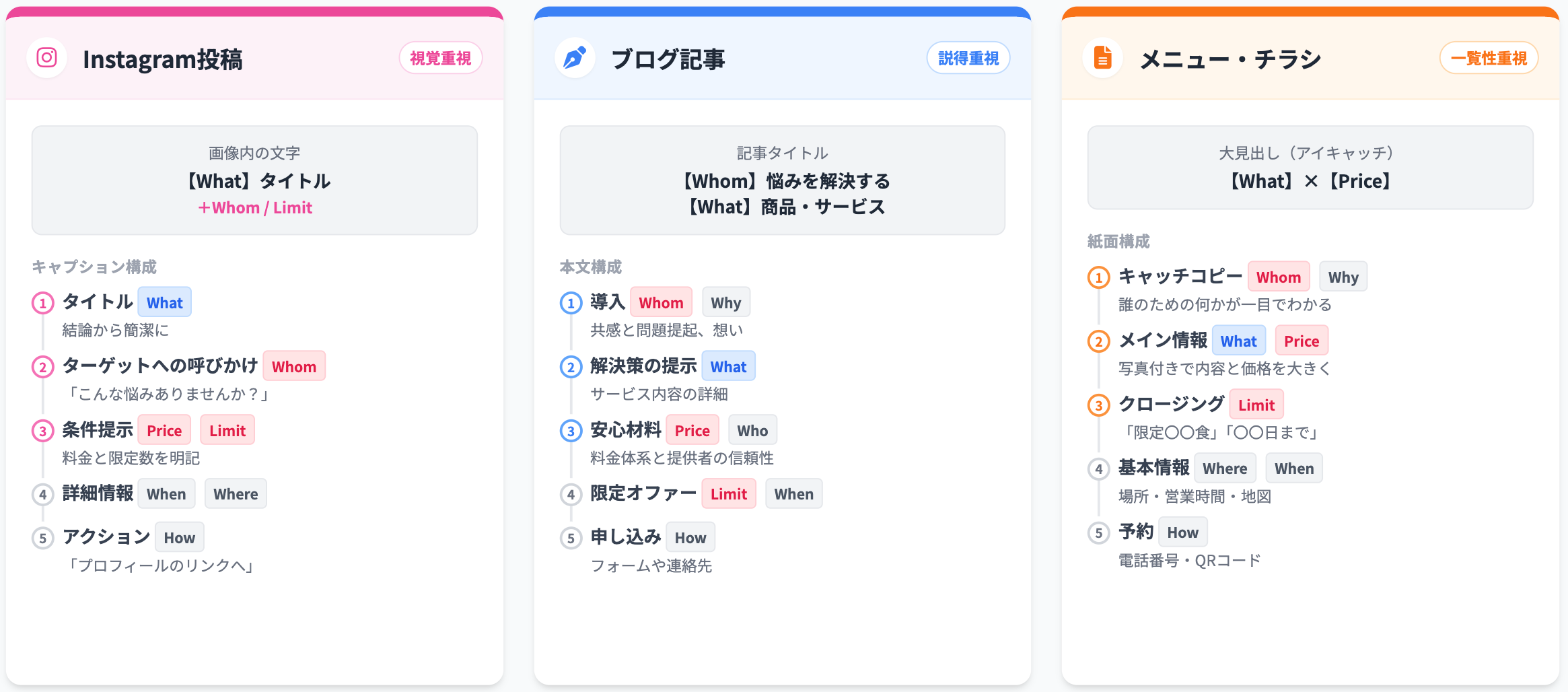This screenshot has height=692, width=1568.
Task: Click the 一覧性重視 badge
Action: click(x=1489, y=59)
